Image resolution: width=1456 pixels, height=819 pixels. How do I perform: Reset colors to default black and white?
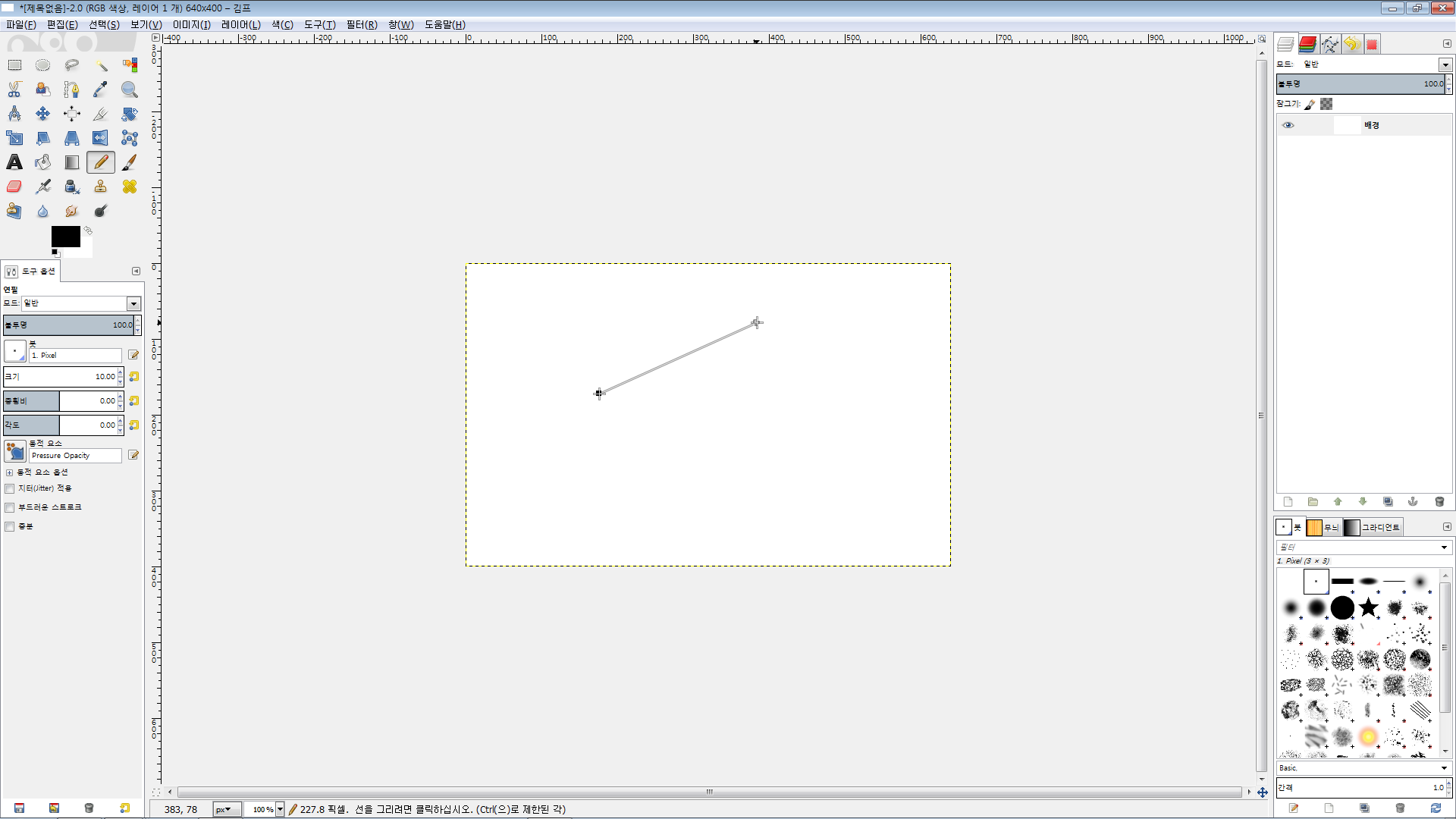point(55,253)
